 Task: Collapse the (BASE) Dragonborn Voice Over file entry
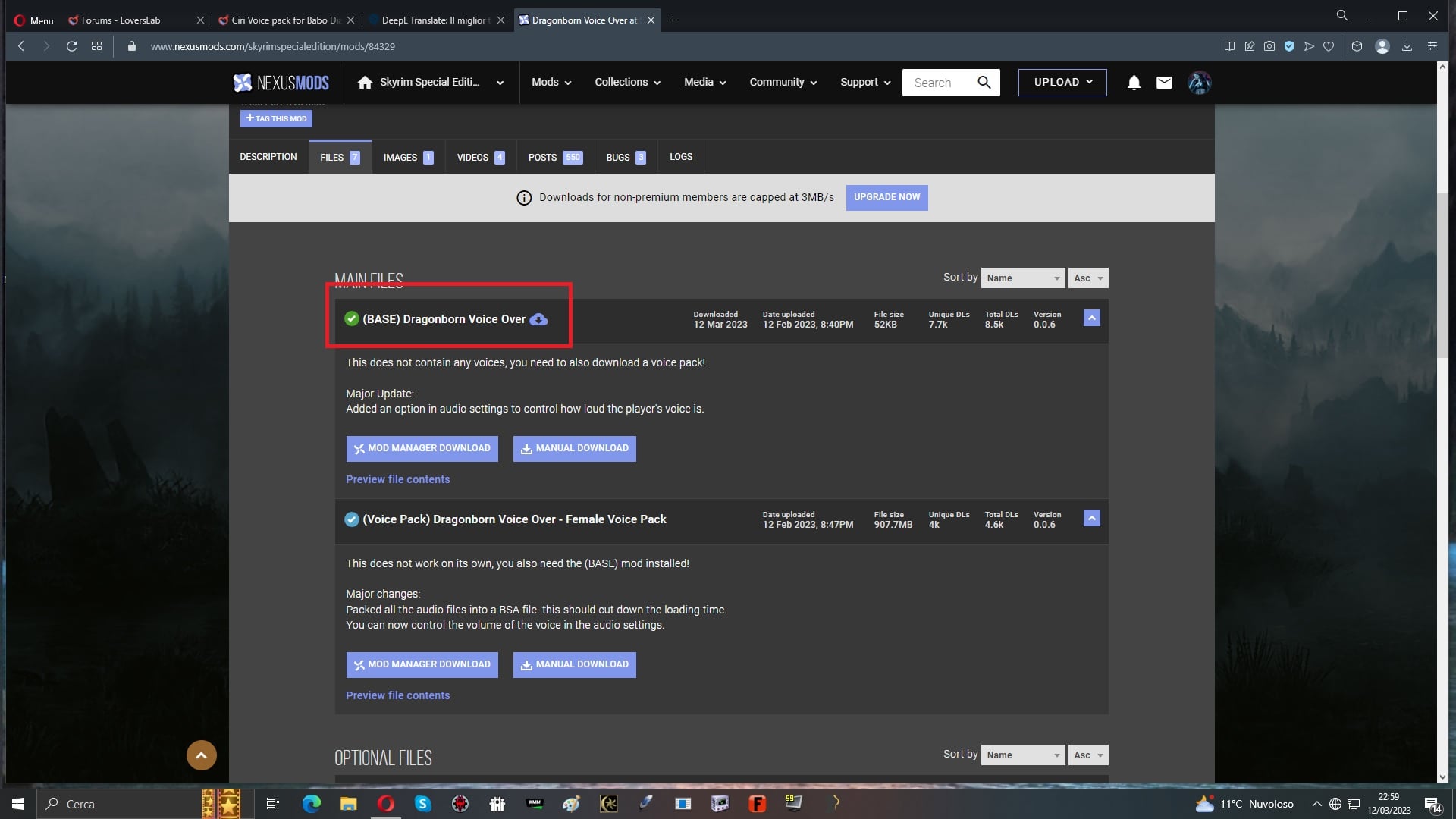1092,318
